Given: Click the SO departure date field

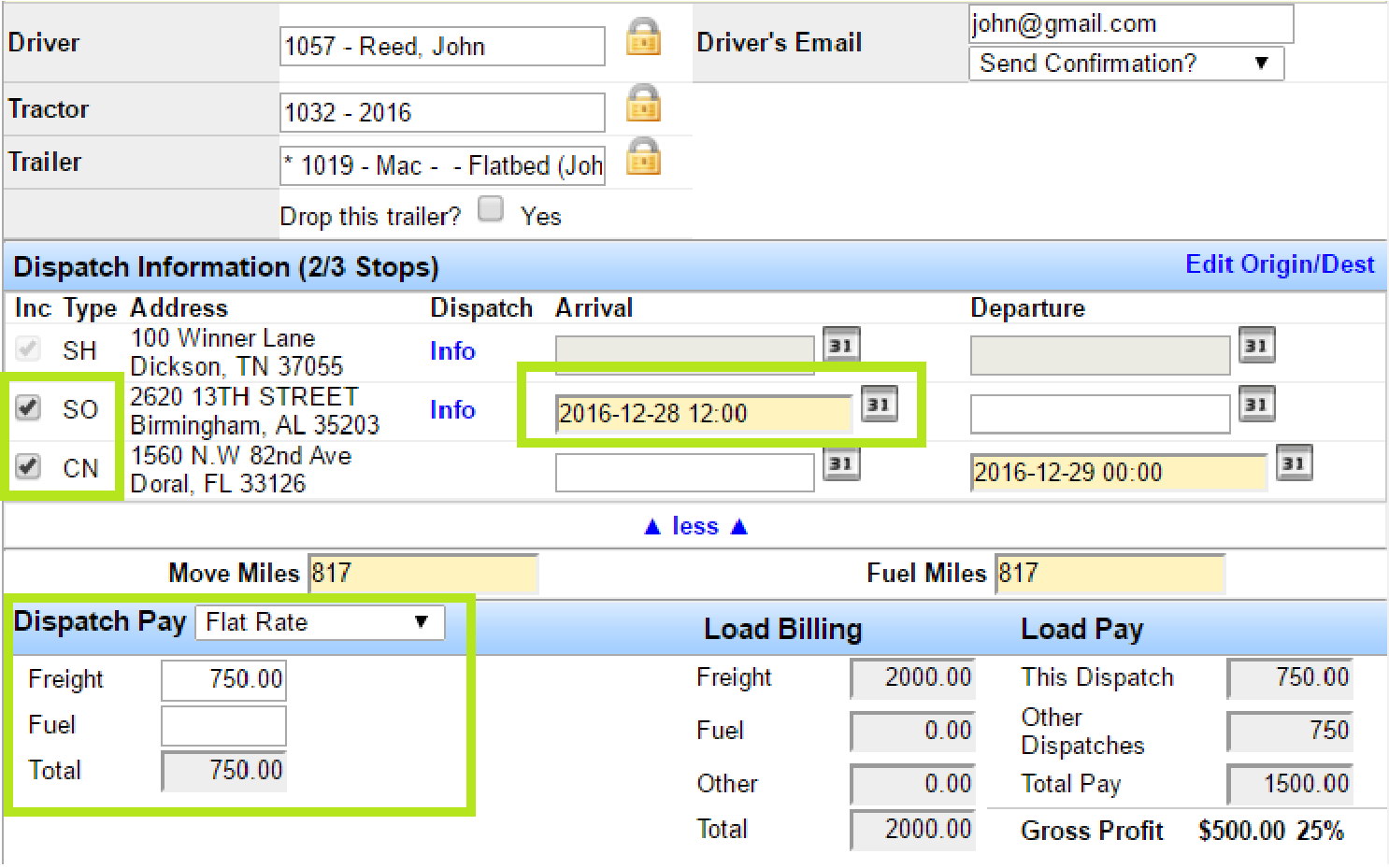Looking at the screenshot, I should click(1100, 414).
